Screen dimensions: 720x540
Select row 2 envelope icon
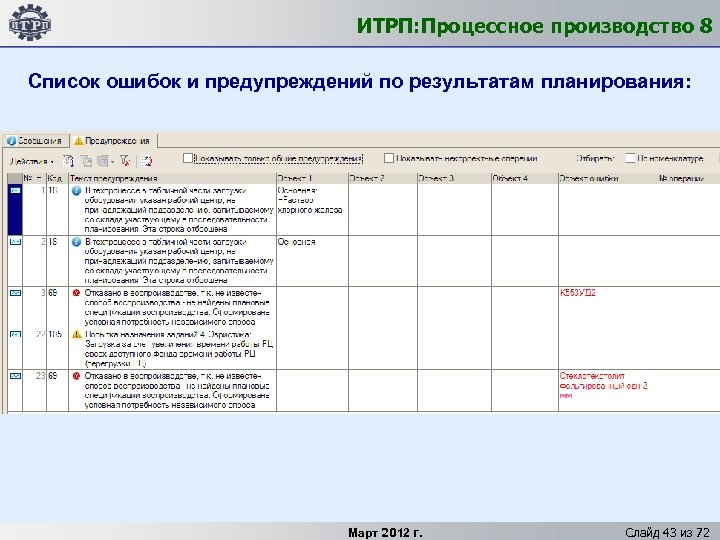[x=15, y=242]
